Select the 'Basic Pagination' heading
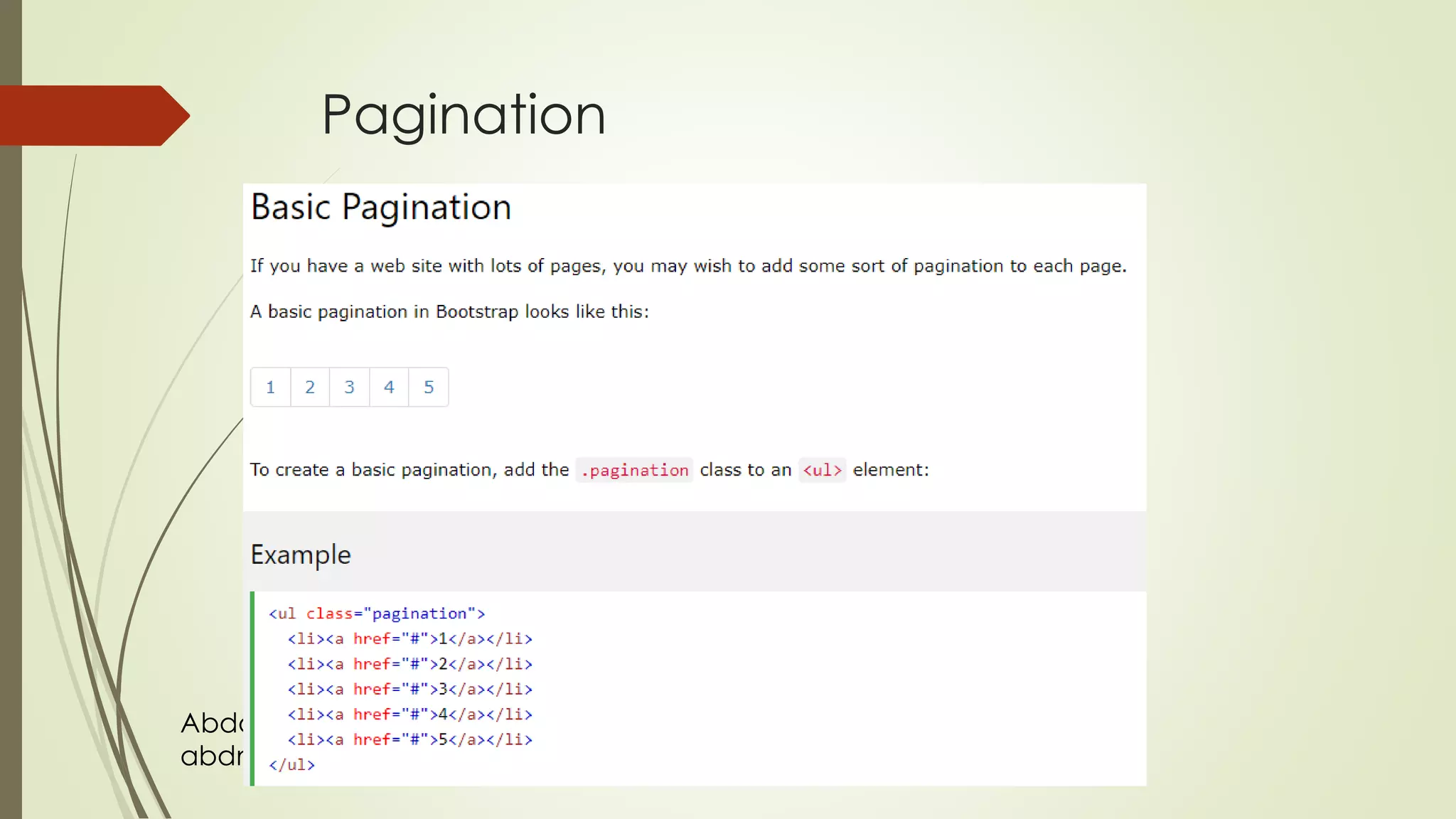1456x819 pixels. (381, 208)
